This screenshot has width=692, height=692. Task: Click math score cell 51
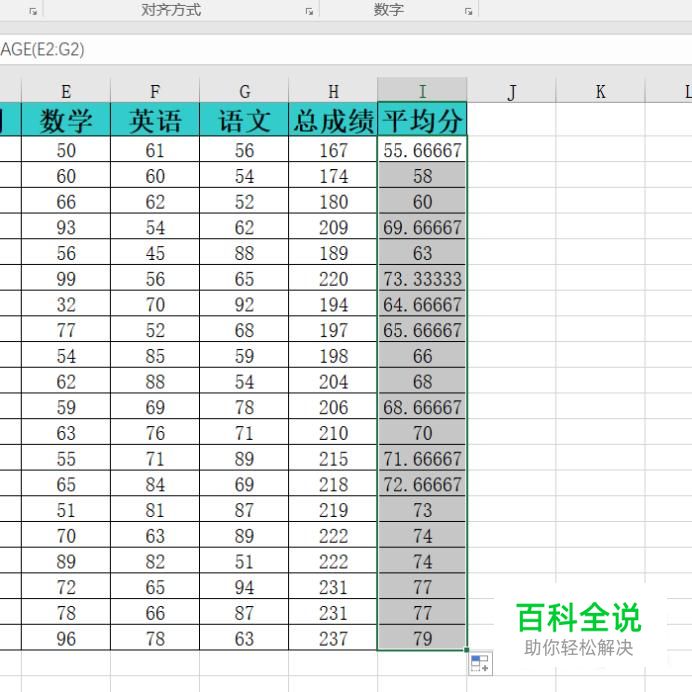coord(66,509)
